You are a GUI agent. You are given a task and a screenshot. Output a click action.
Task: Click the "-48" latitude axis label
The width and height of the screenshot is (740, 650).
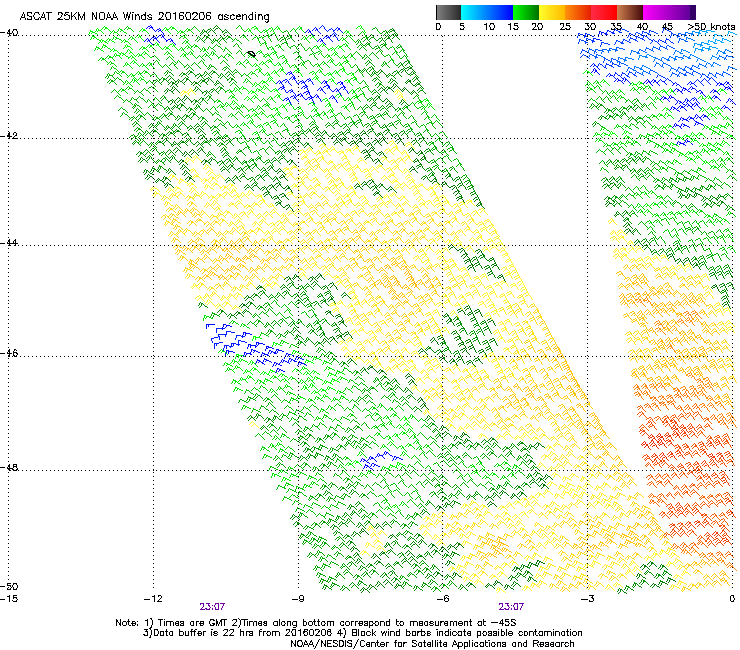[9, 468]
